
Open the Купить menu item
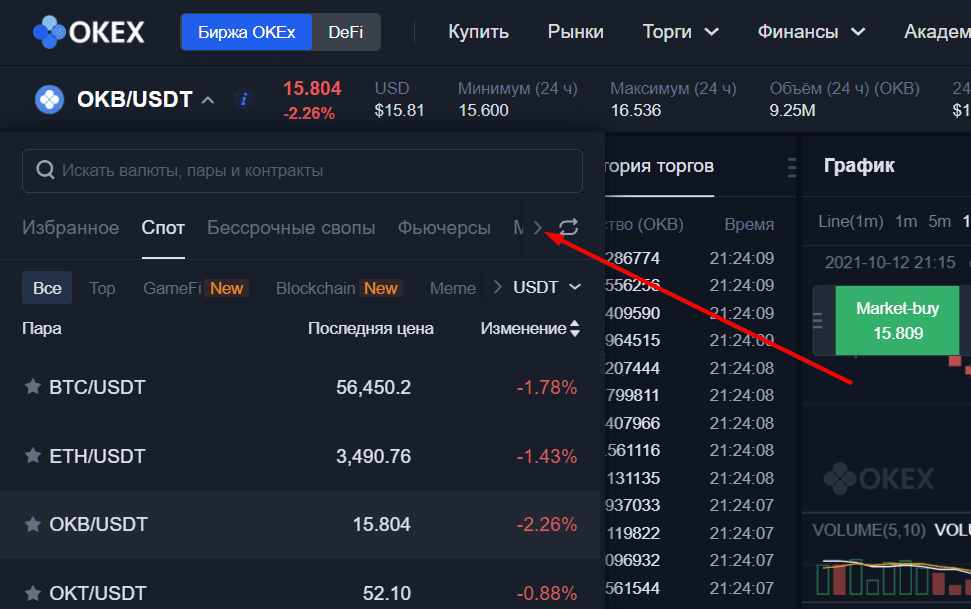pyautogui.click(x=479, y=32)
